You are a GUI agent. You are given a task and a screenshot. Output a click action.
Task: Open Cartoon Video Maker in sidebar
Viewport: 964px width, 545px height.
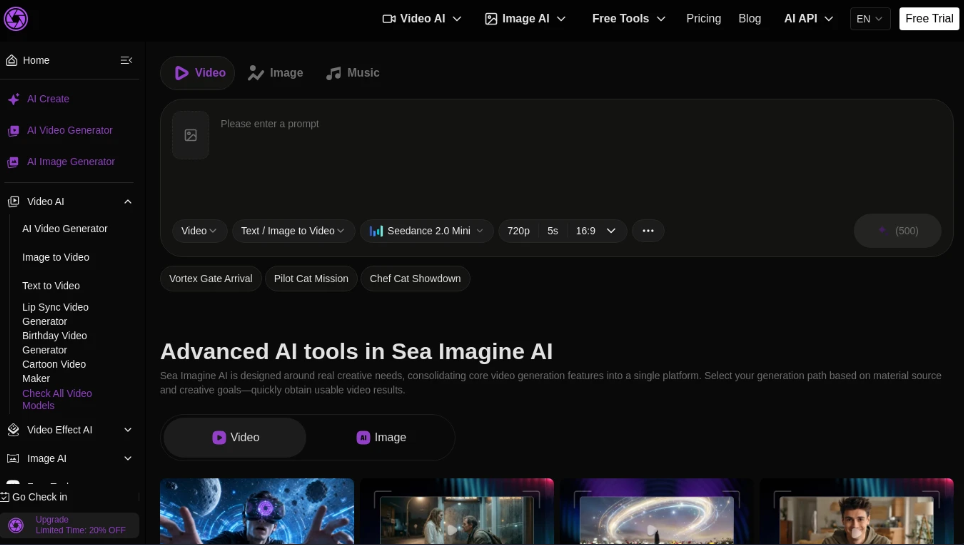54,372
